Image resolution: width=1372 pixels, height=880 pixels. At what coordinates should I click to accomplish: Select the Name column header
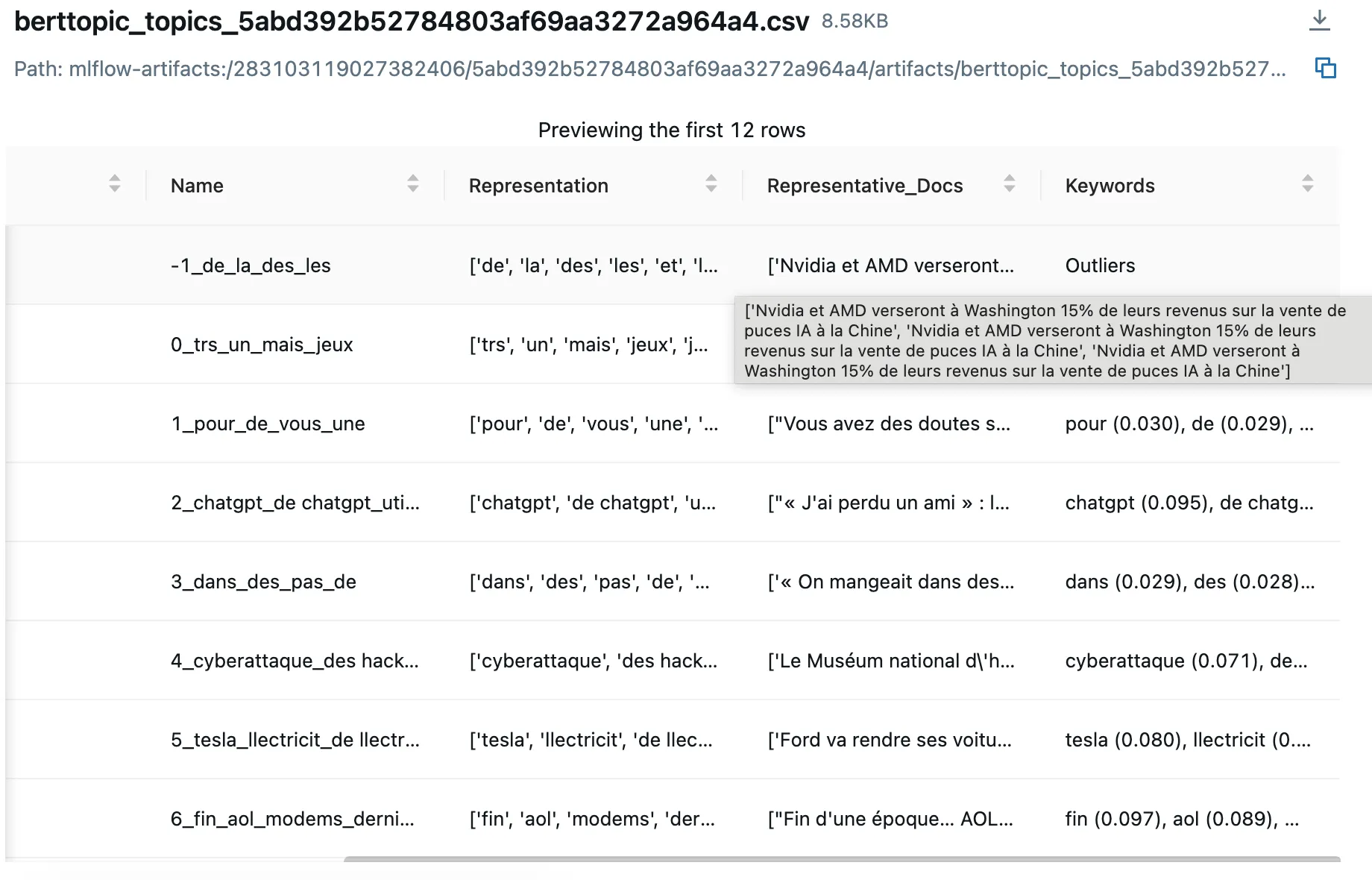pos(197,185)
